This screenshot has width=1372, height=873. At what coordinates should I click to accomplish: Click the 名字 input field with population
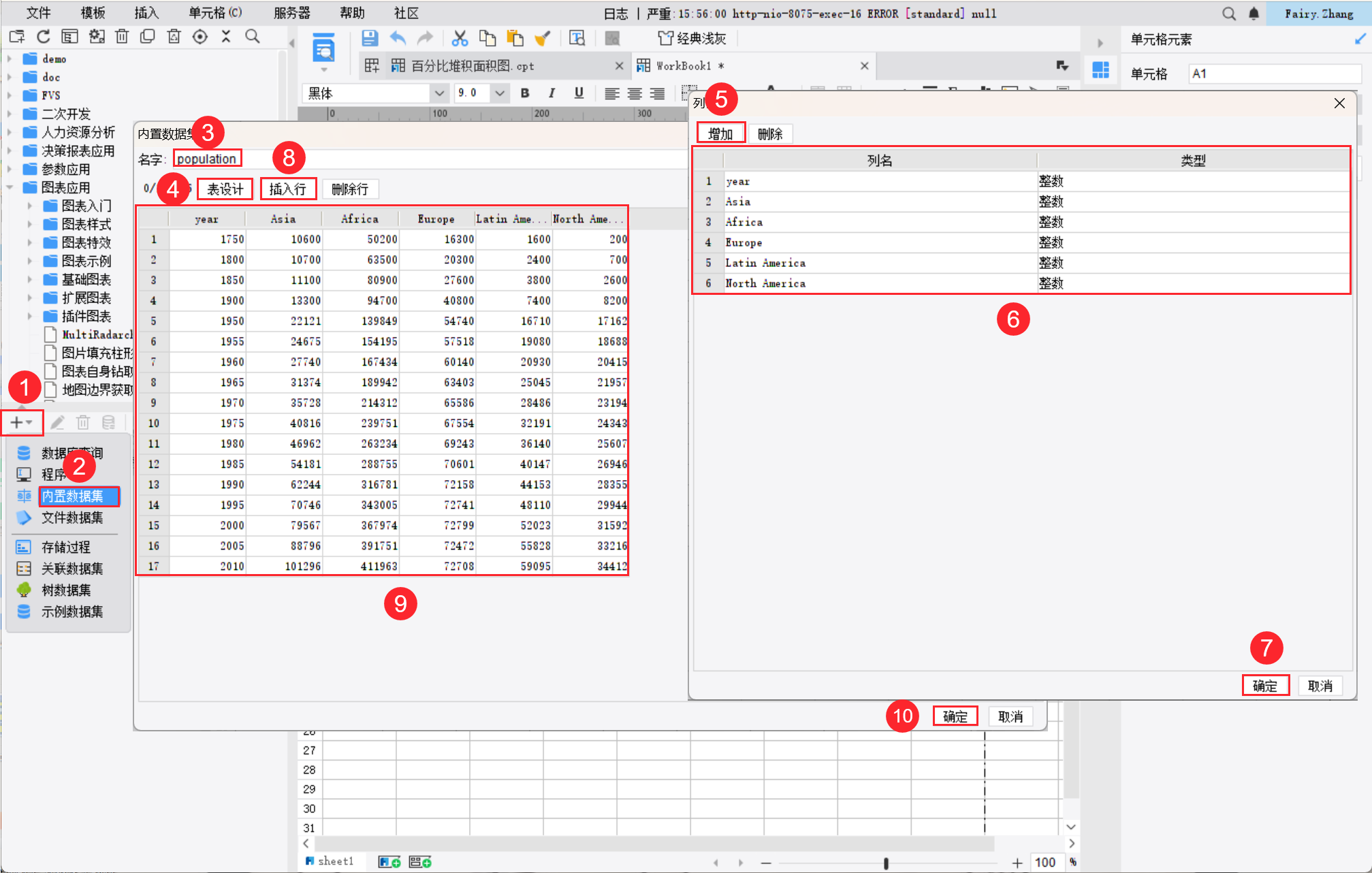coord(207,159)
